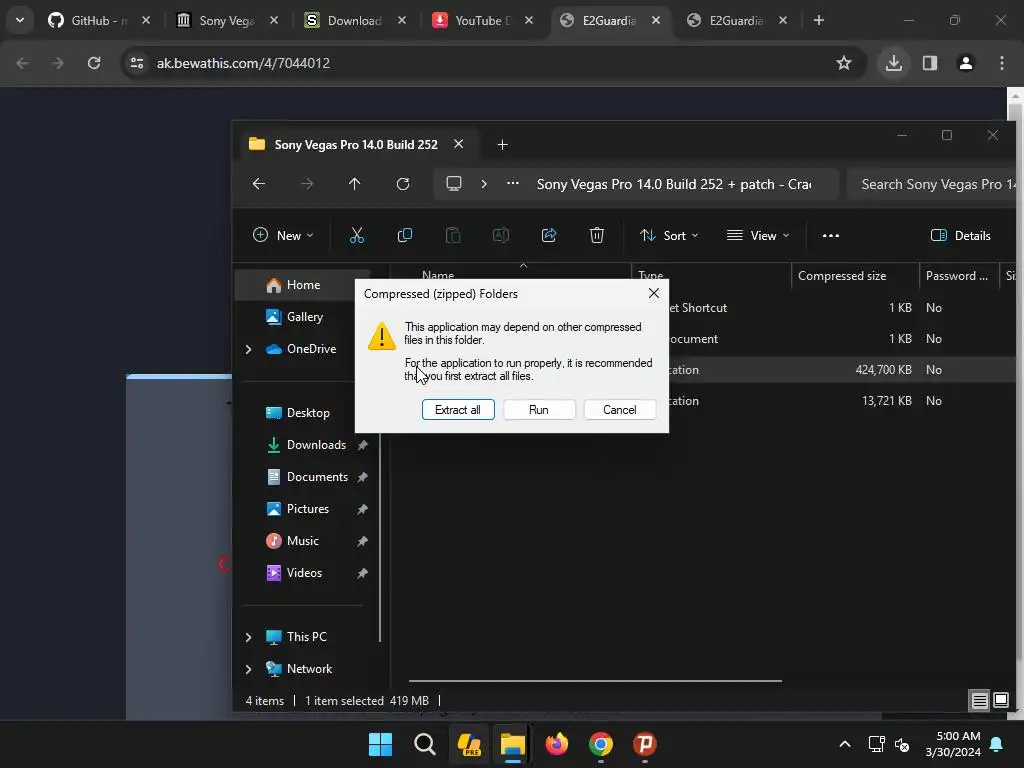Click the Search Sony Vegas Pro field

coord(934,184)
